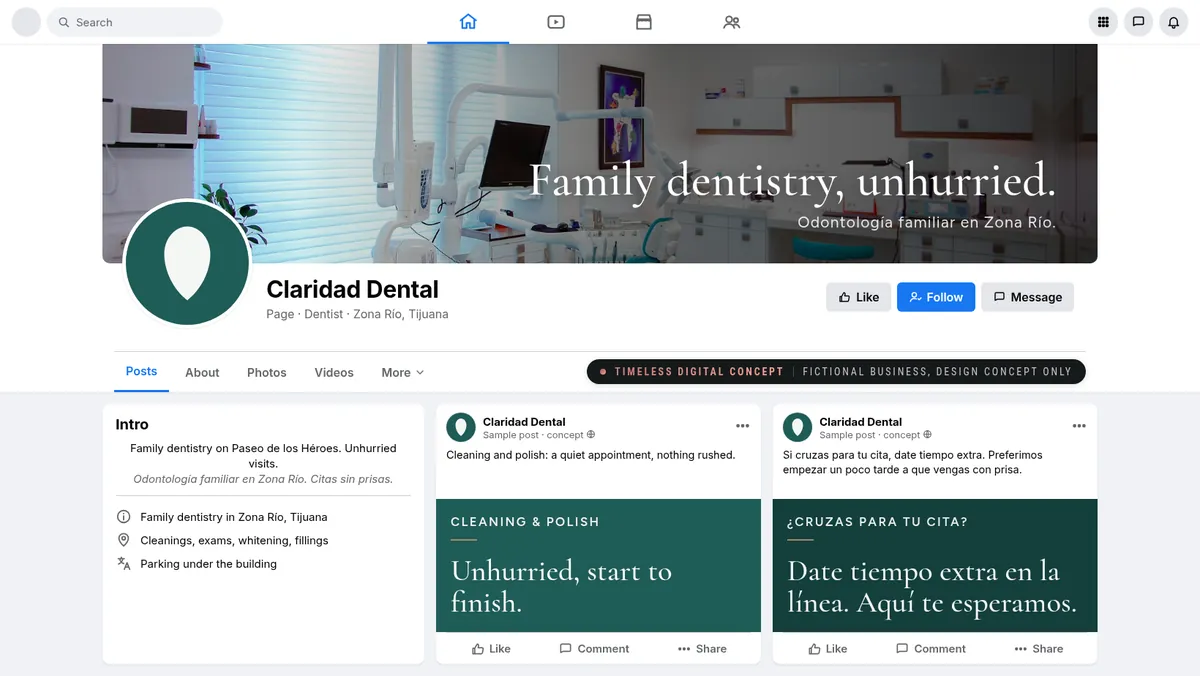Open the notifications bell
This screenshot has height=676, width=1200.
point(1174,22)
